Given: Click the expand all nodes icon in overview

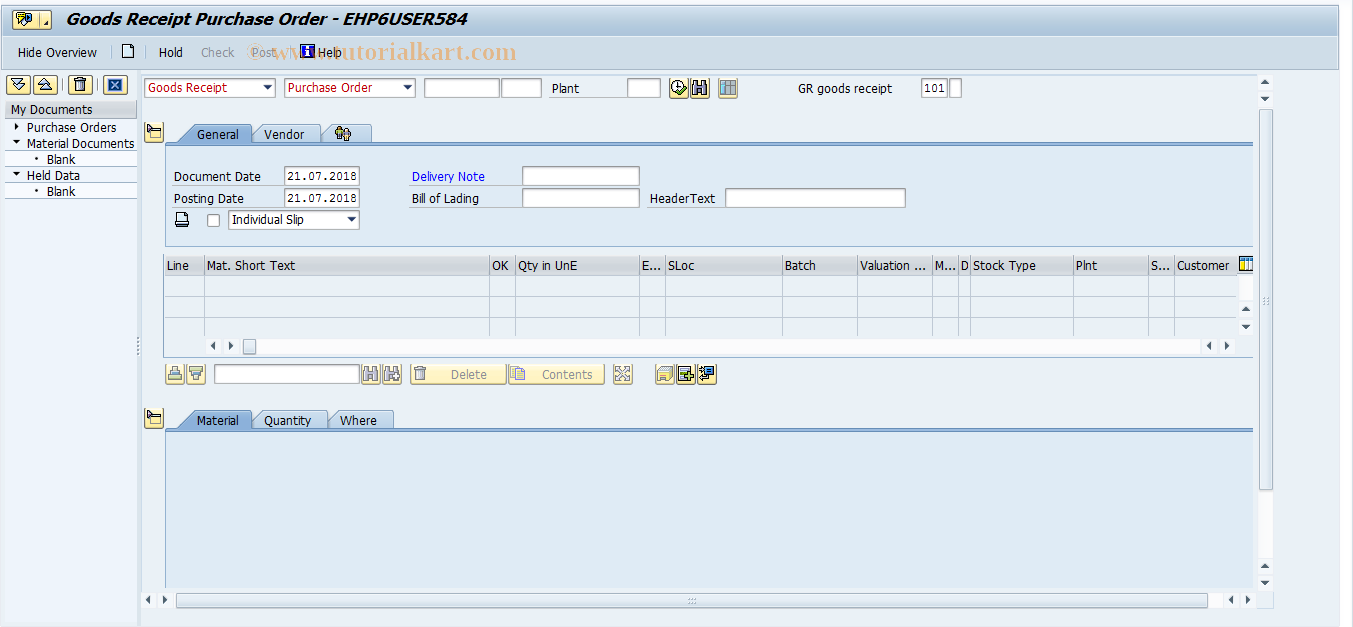Looking at the screenshot, I should pos(18,85).
